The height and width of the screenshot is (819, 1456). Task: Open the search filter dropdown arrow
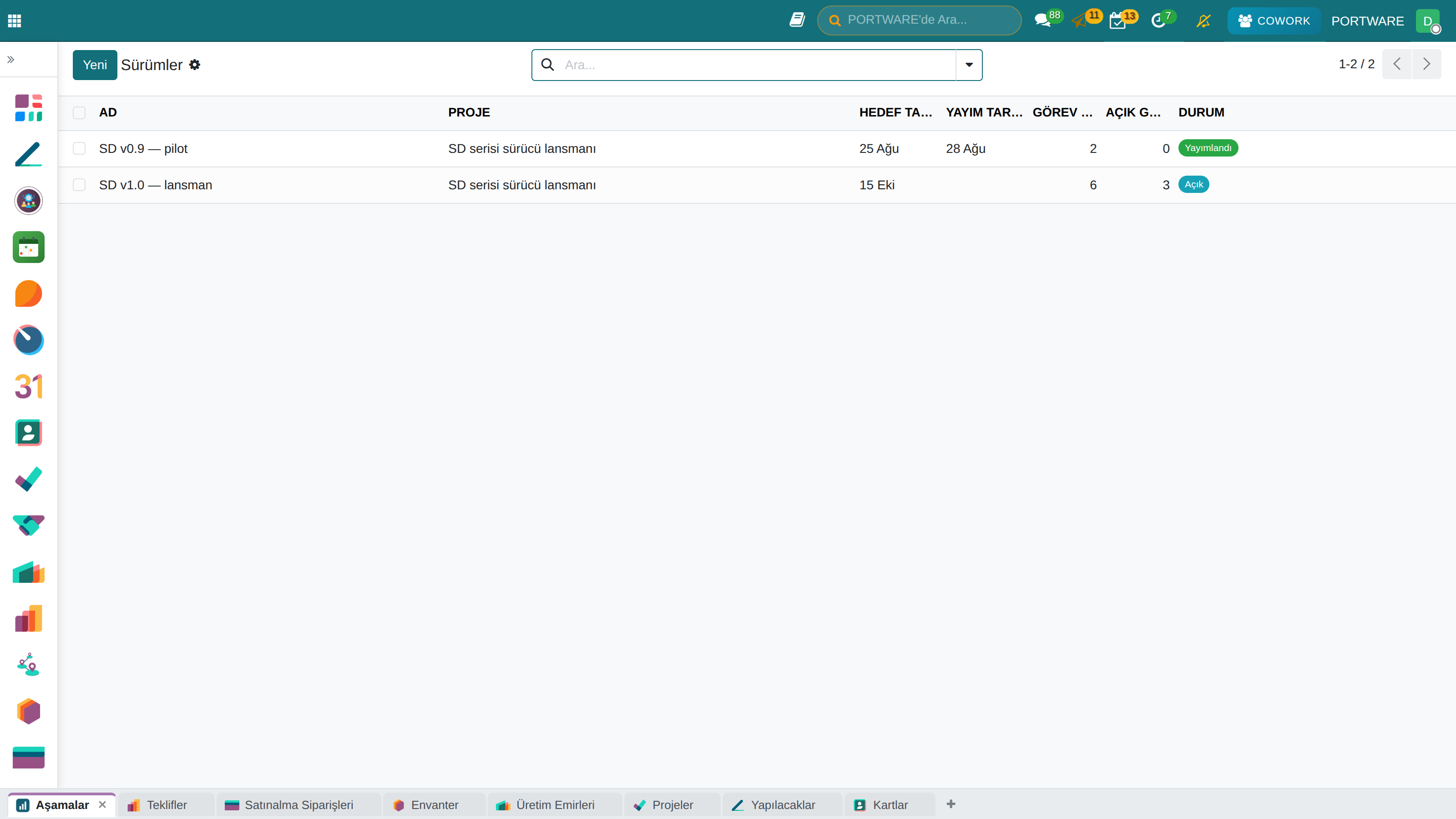point(969,65)
